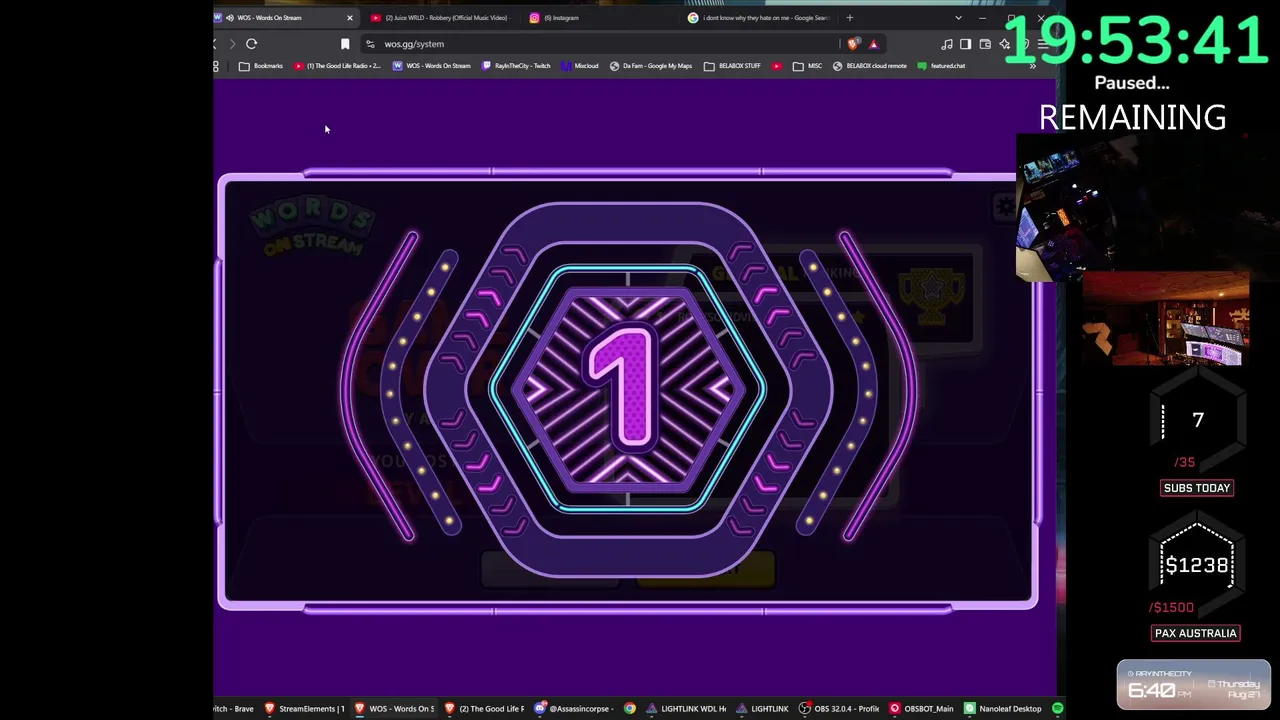Image resolution: width=1280 pixels, height=720 pixels.
Task: Open a new browser tab
Action: click(850, 17)
